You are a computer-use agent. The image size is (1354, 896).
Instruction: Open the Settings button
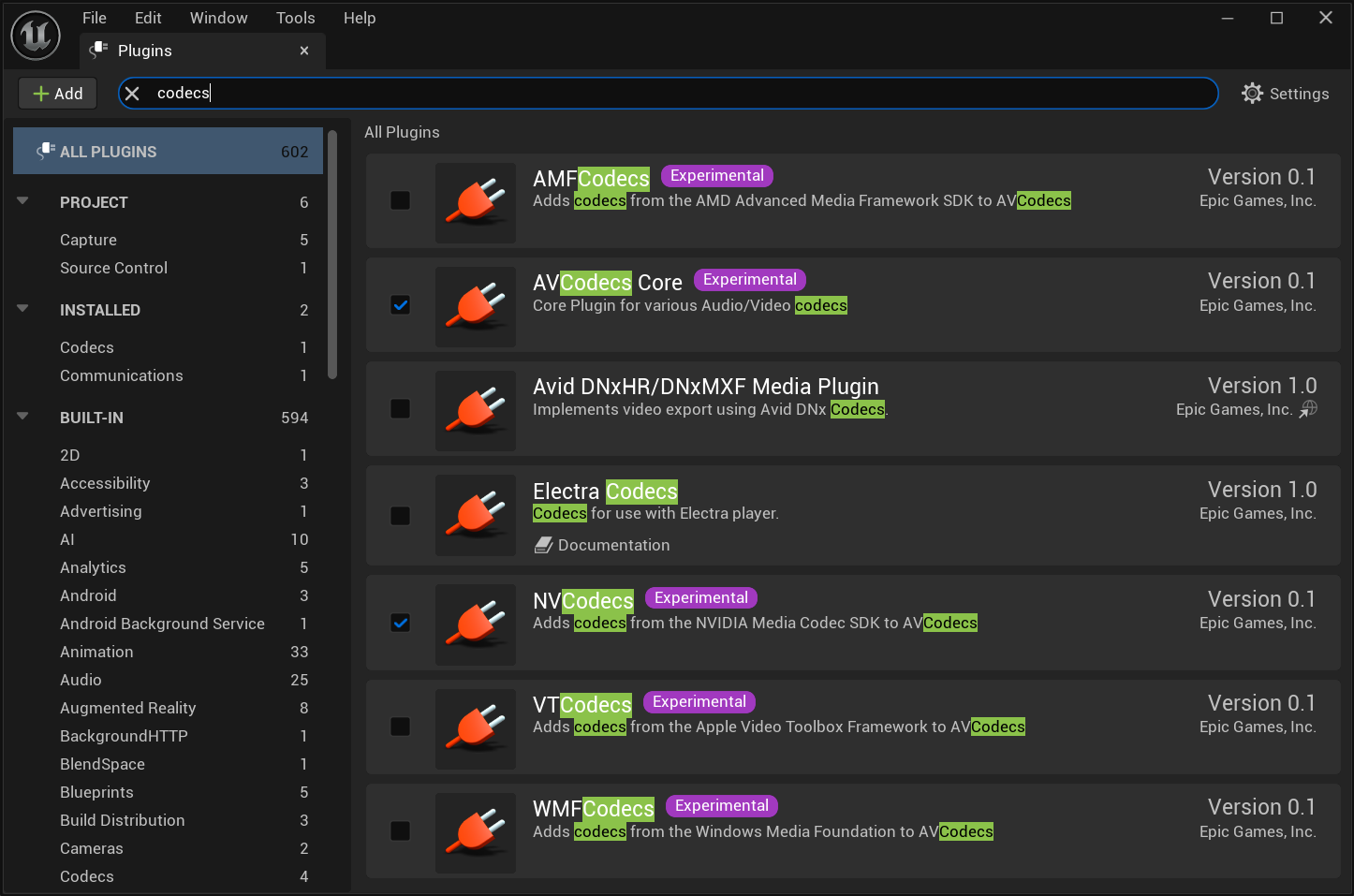coord(1285,94)
